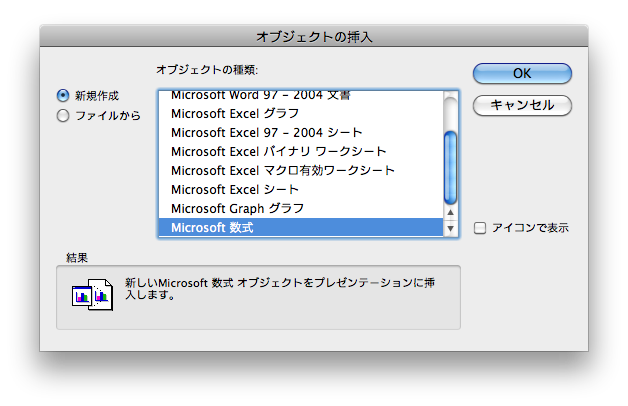Viewport: 628px width, 406px height.
Task: Click the list scrollbar down arrow
Action: tap(451, 229)
